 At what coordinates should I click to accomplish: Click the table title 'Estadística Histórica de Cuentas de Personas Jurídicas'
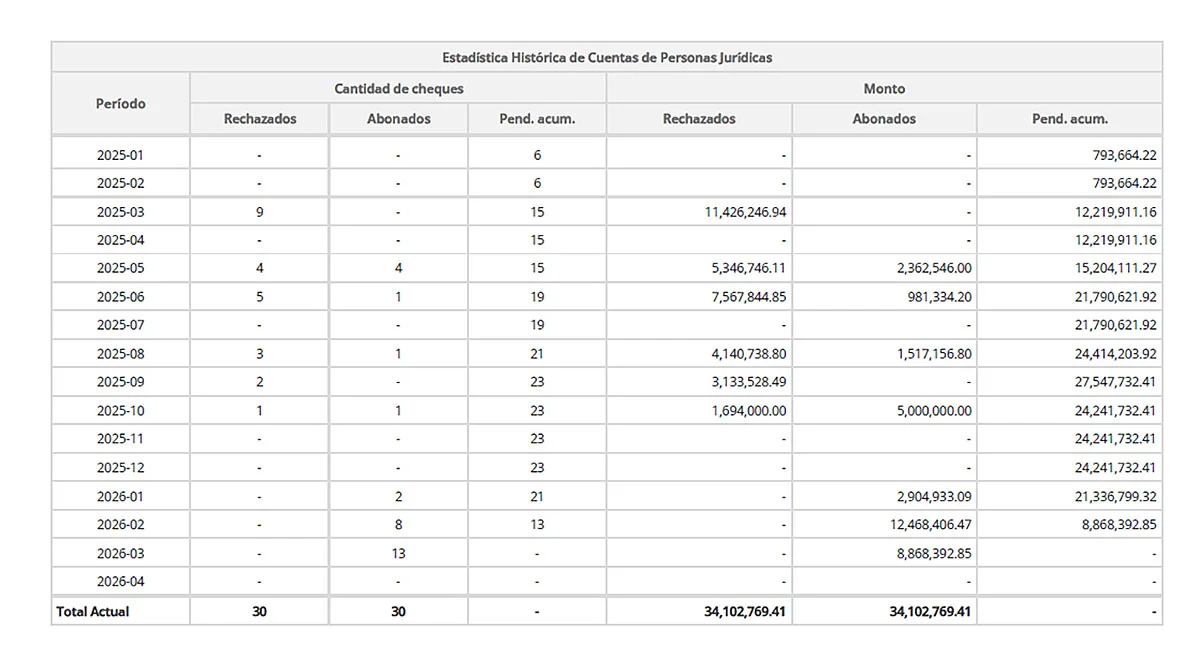tap(606, 57)
